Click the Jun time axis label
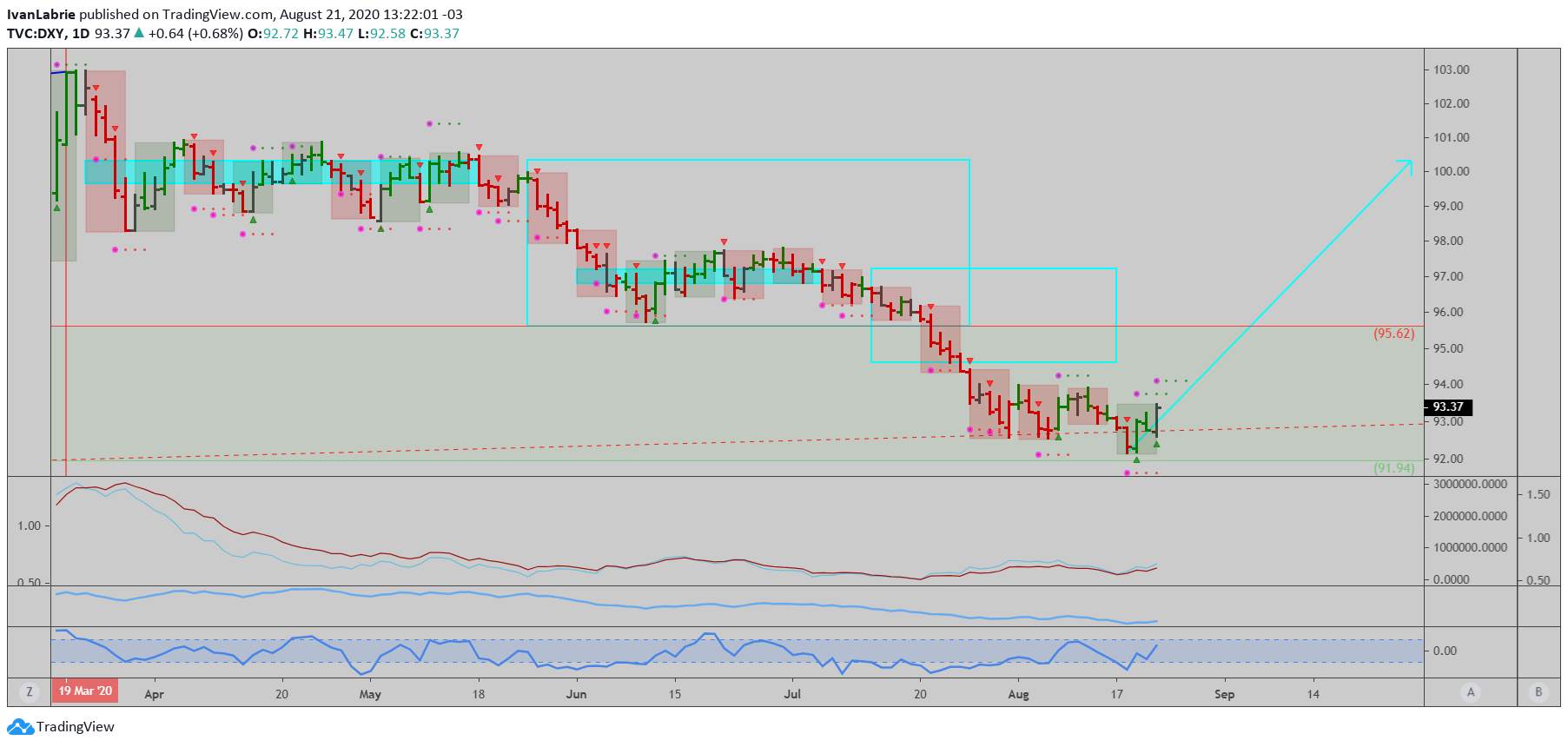 point(576,694)
